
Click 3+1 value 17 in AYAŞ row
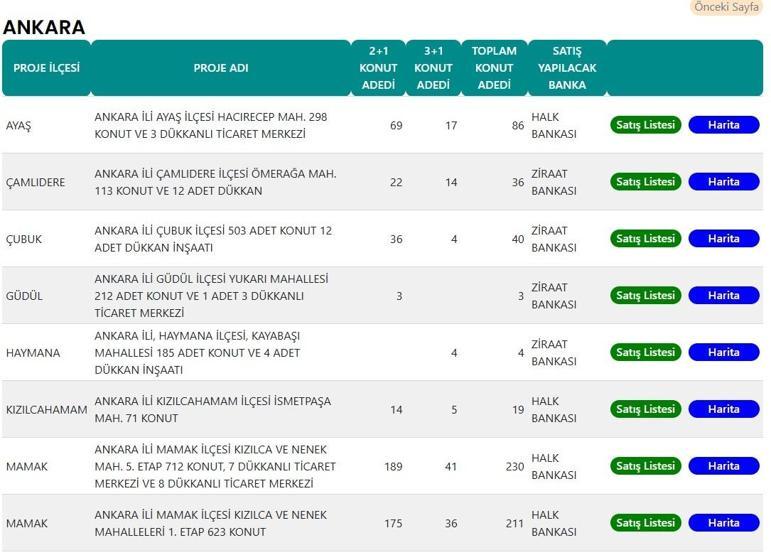pyautogui.click(x=451, y=125)
